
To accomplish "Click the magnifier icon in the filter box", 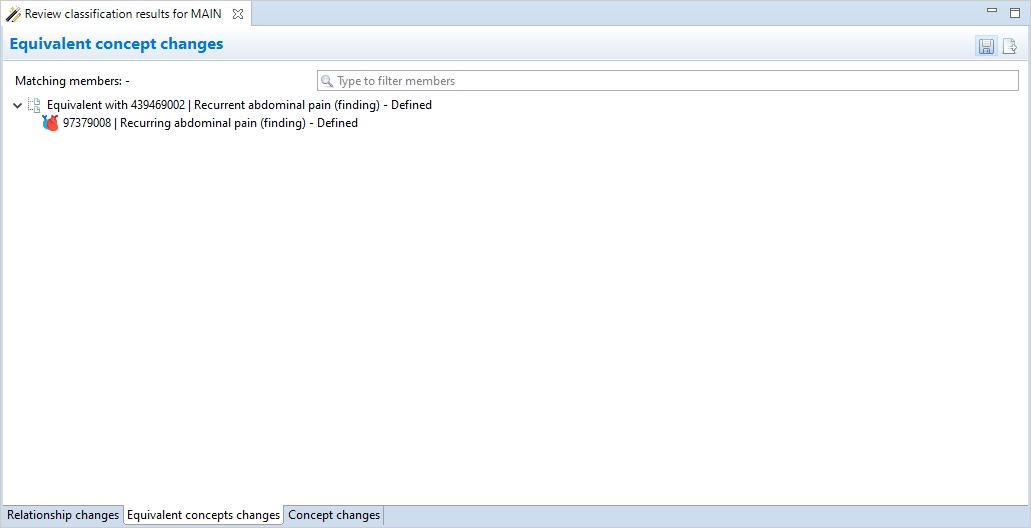I will (327, 81).
